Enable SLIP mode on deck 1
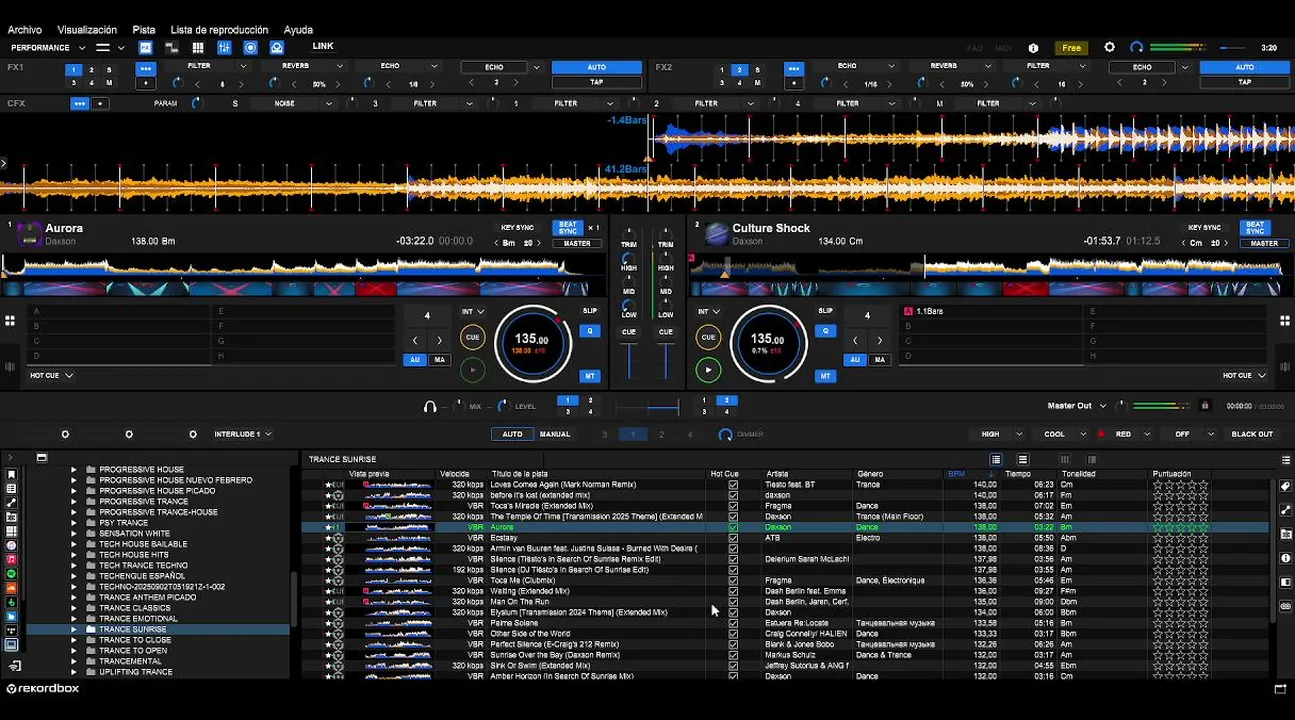This screenshot has height=720, width=1295. tap(590, 311)
